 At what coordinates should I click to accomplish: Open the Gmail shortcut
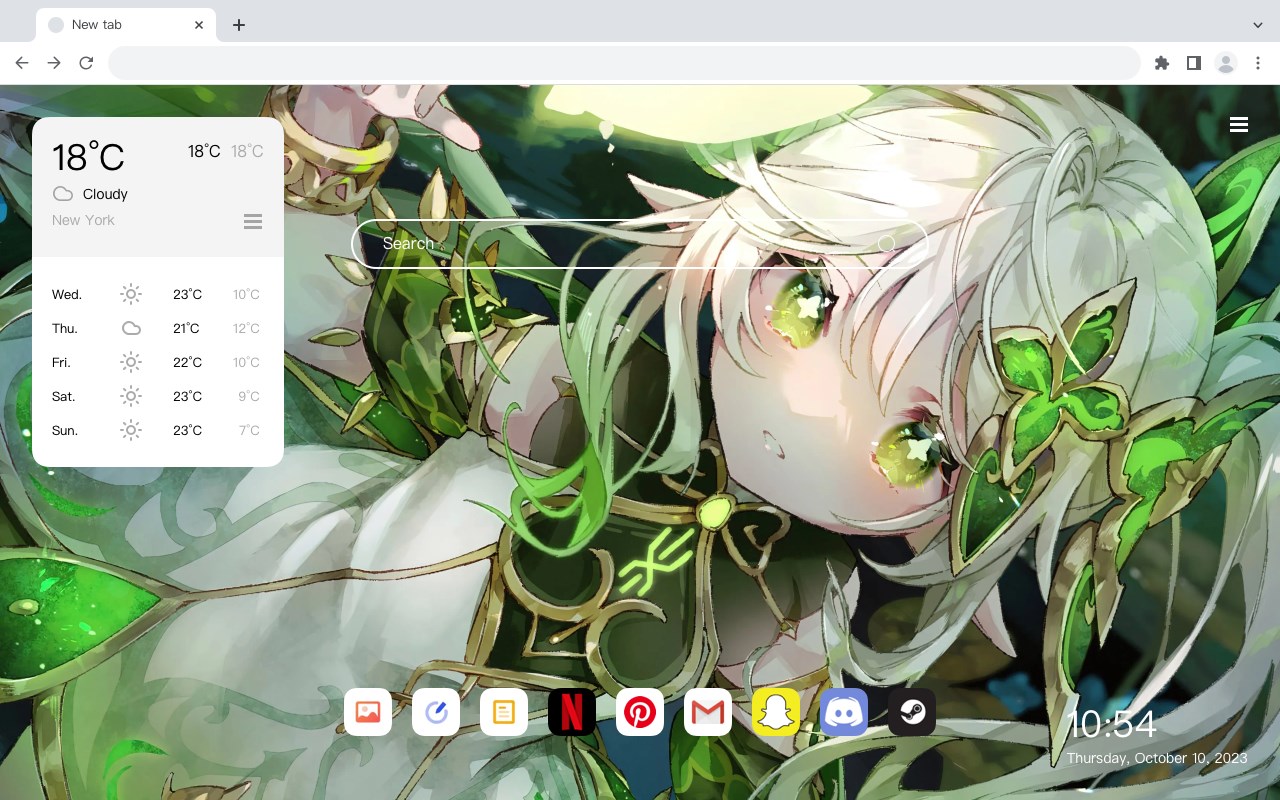[708, 712]
